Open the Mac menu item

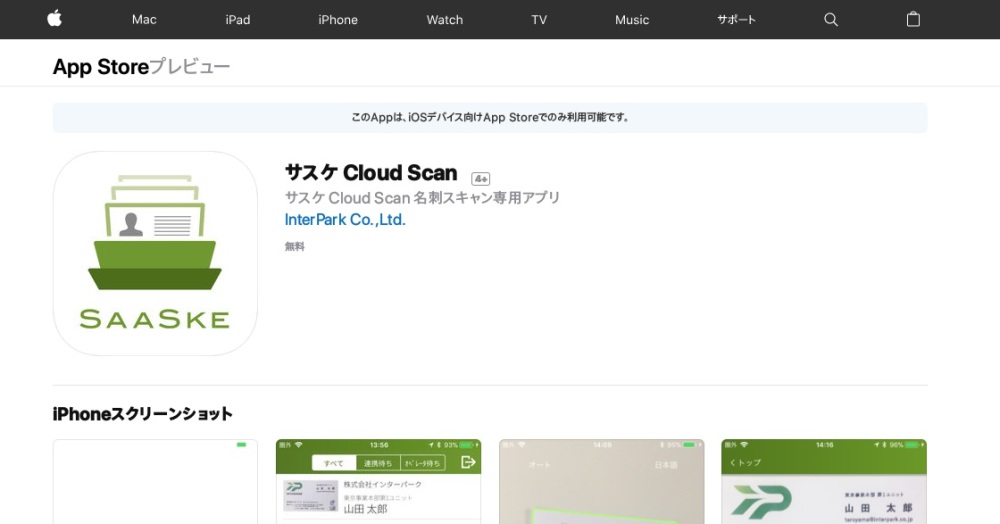pyautogui.click(x=144, y=20)
